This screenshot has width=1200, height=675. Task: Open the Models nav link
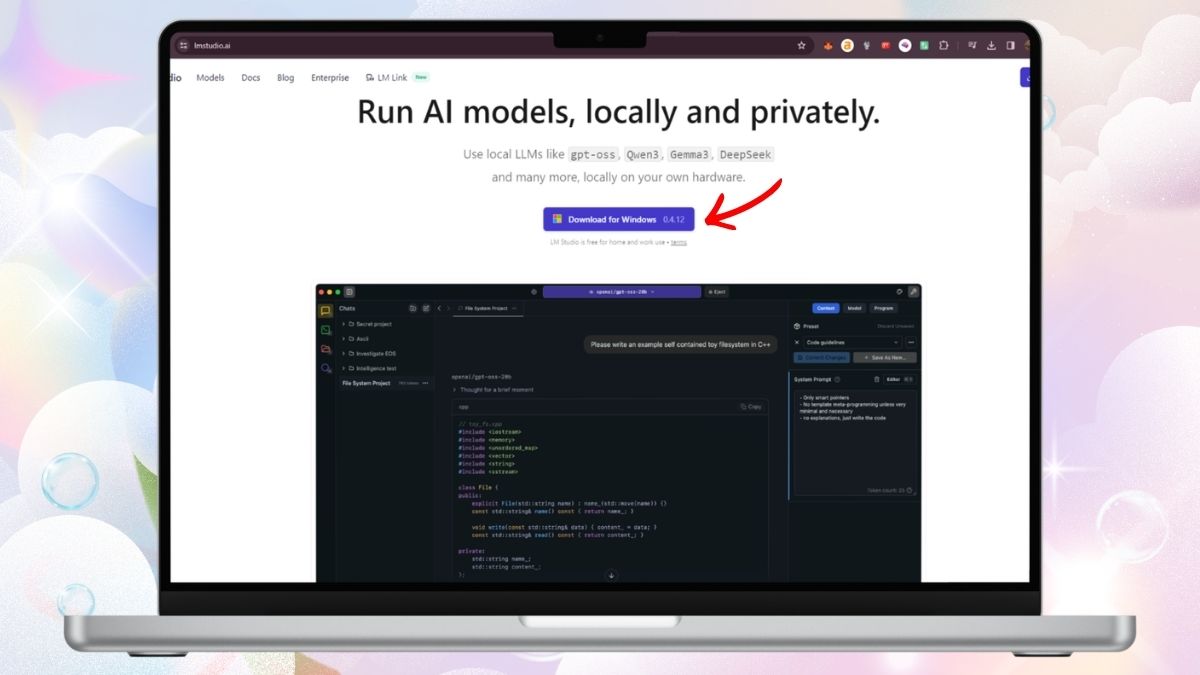point(210,78)
